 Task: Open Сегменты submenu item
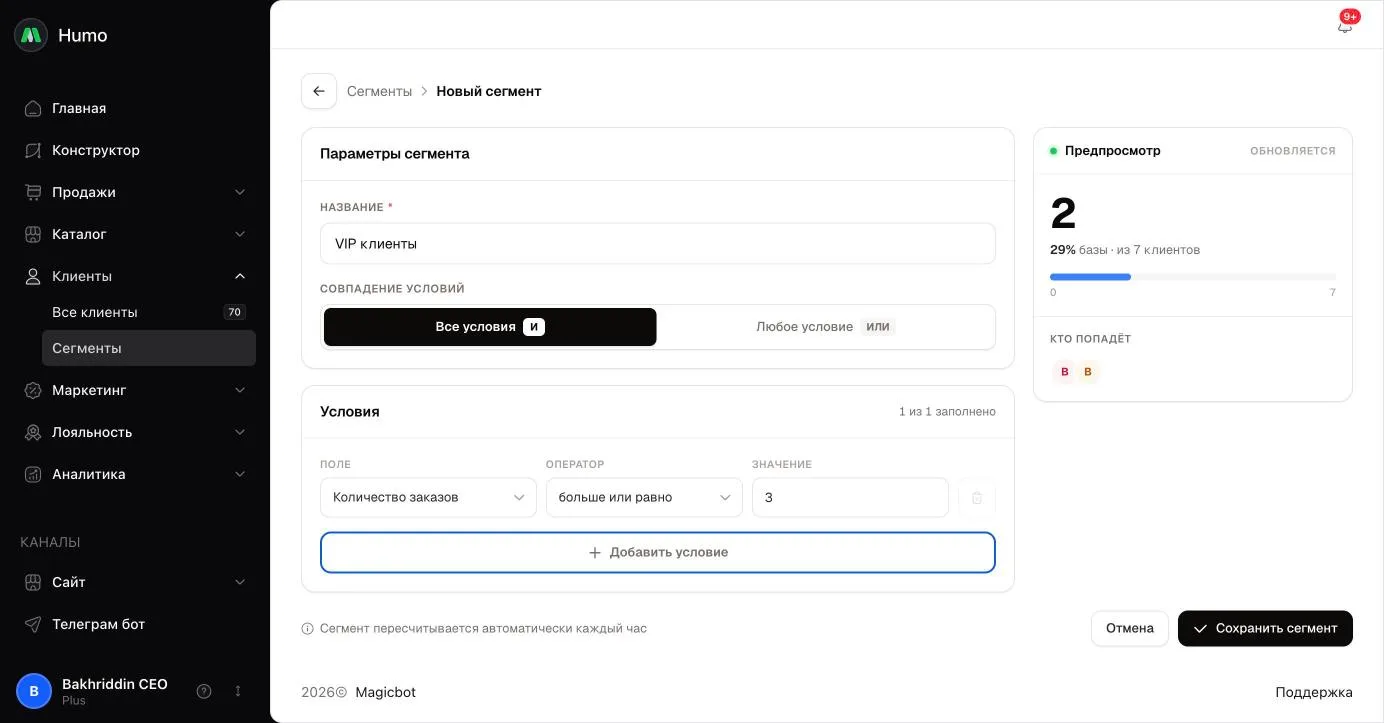coord(149,348)
